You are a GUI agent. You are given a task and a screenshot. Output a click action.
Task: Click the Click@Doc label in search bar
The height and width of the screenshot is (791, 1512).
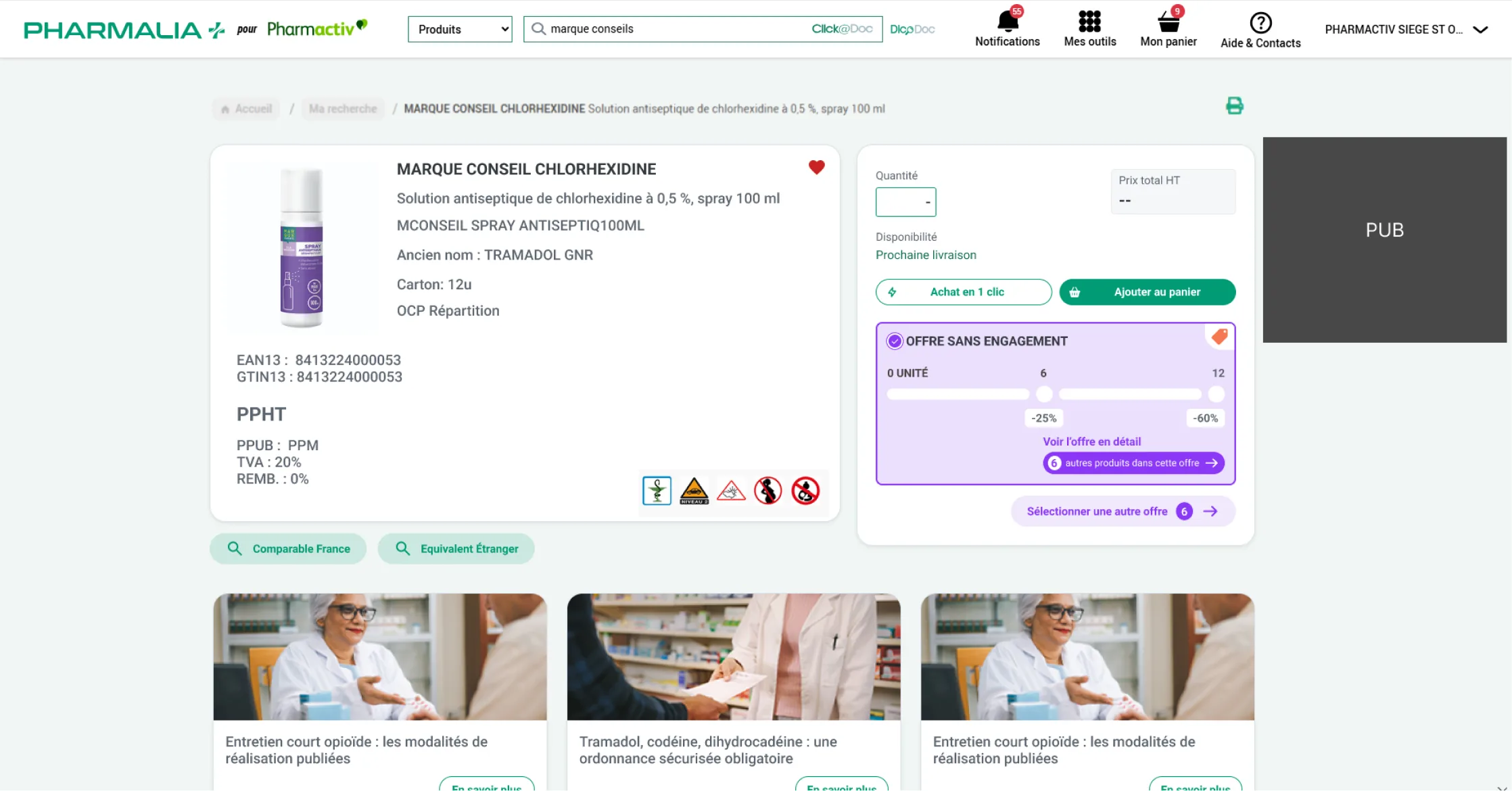(842, 28)
